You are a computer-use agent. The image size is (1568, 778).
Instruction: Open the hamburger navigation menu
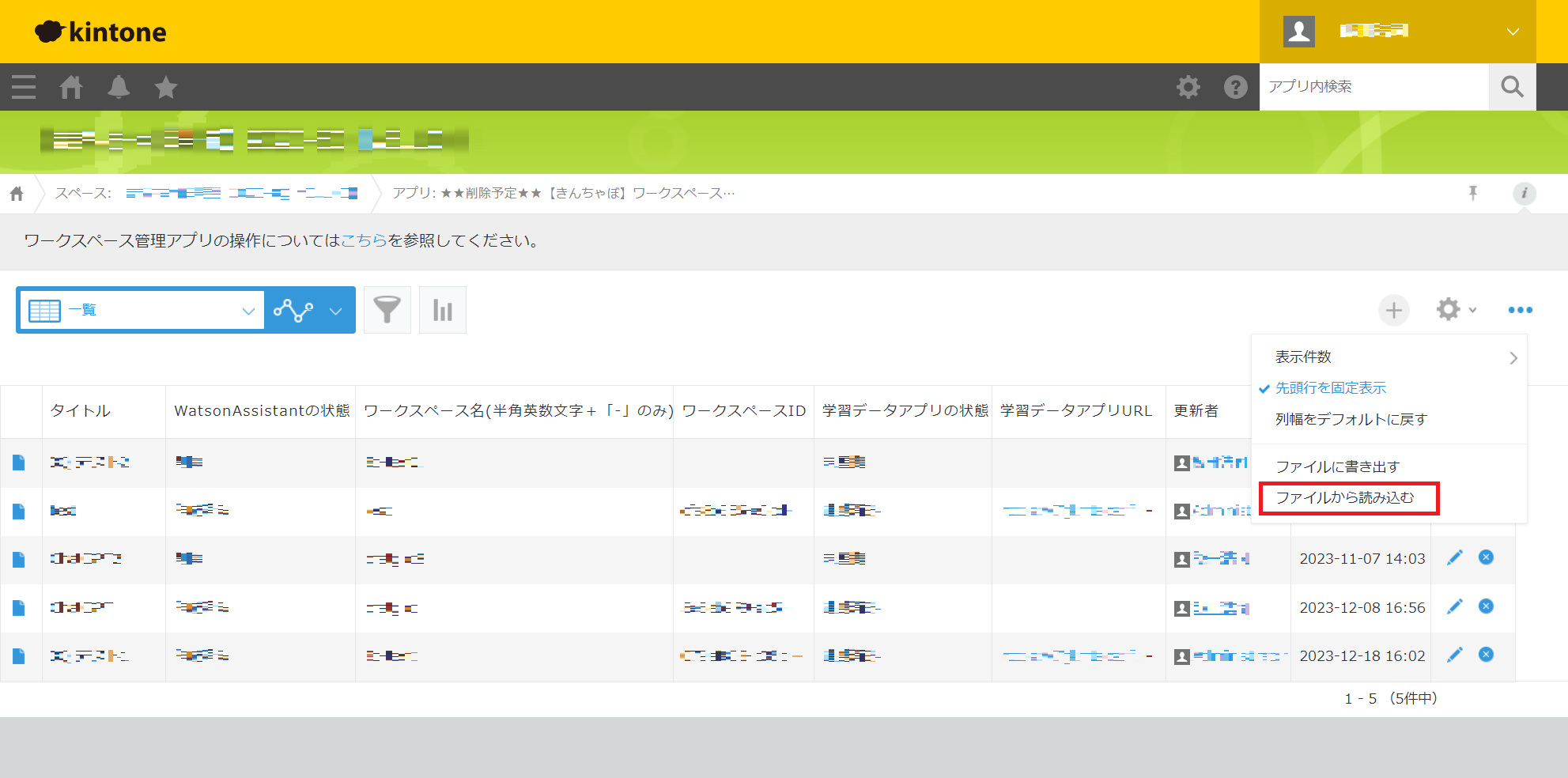tap(24, 87)
